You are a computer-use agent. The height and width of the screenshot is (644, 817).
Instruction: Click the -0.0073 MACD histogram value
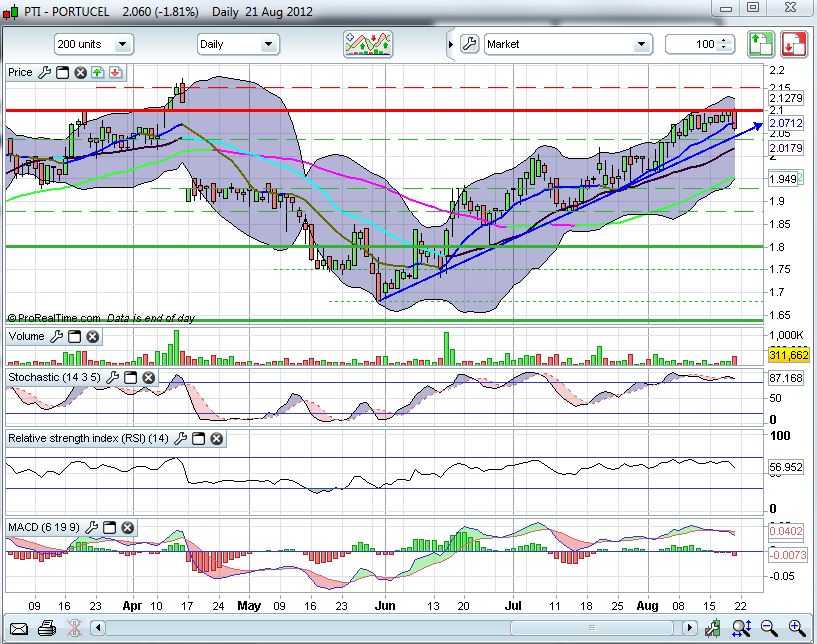[x=788, y=555]
